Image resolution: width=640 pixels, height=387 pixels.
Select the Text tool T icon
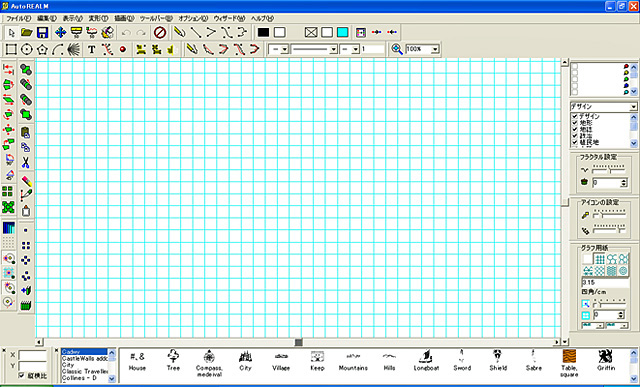tap(91, 49)
